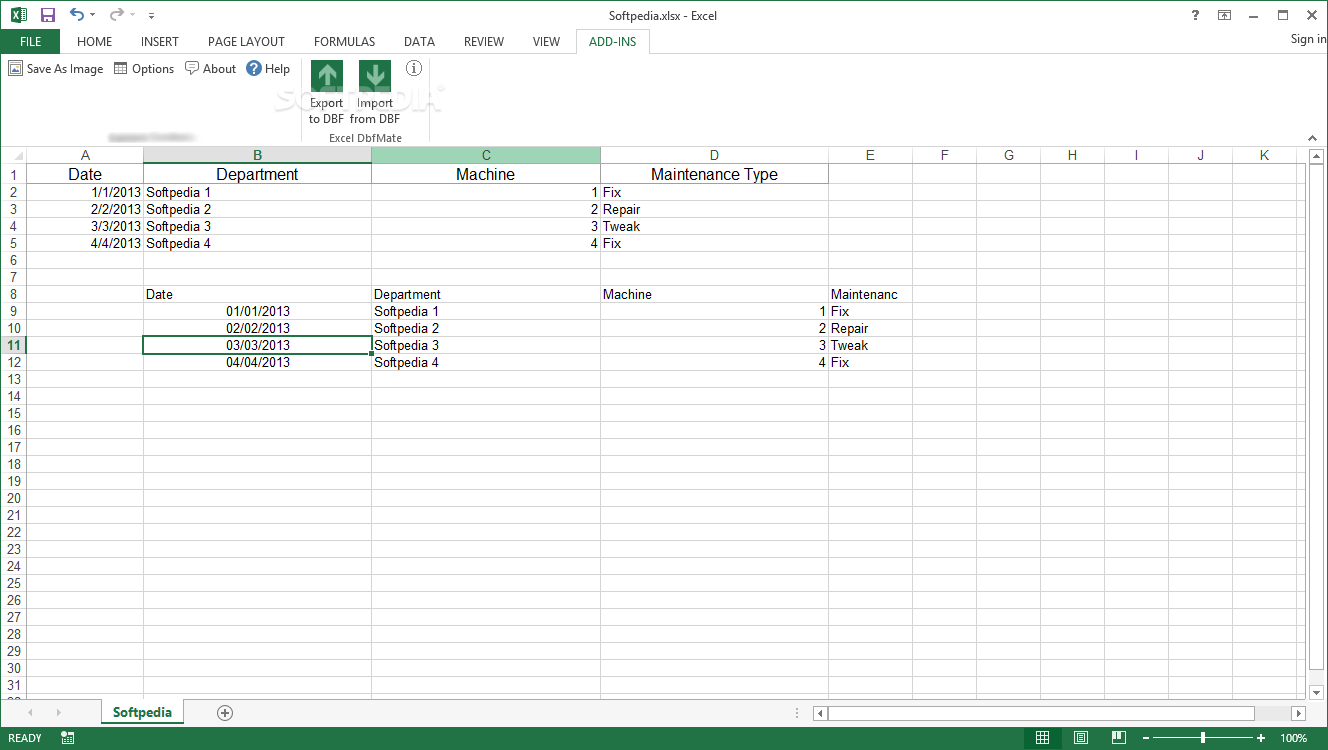Image resolution: width=1328 pixels, height=750 pixels.
Task: Click the Save icon in the quick access toolbar
Action: (x=48, y=15)
